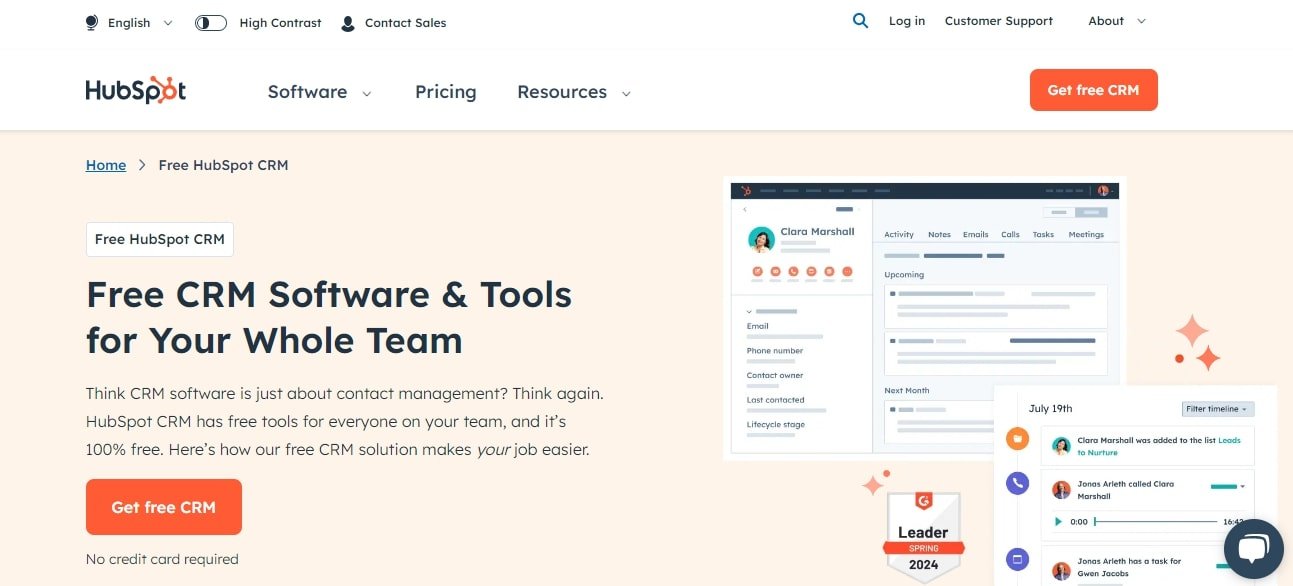This screenshot has height=586, width=1293.
Task: Click the purple task icon near Gwen Jacobs
Action: [1017, 559]
